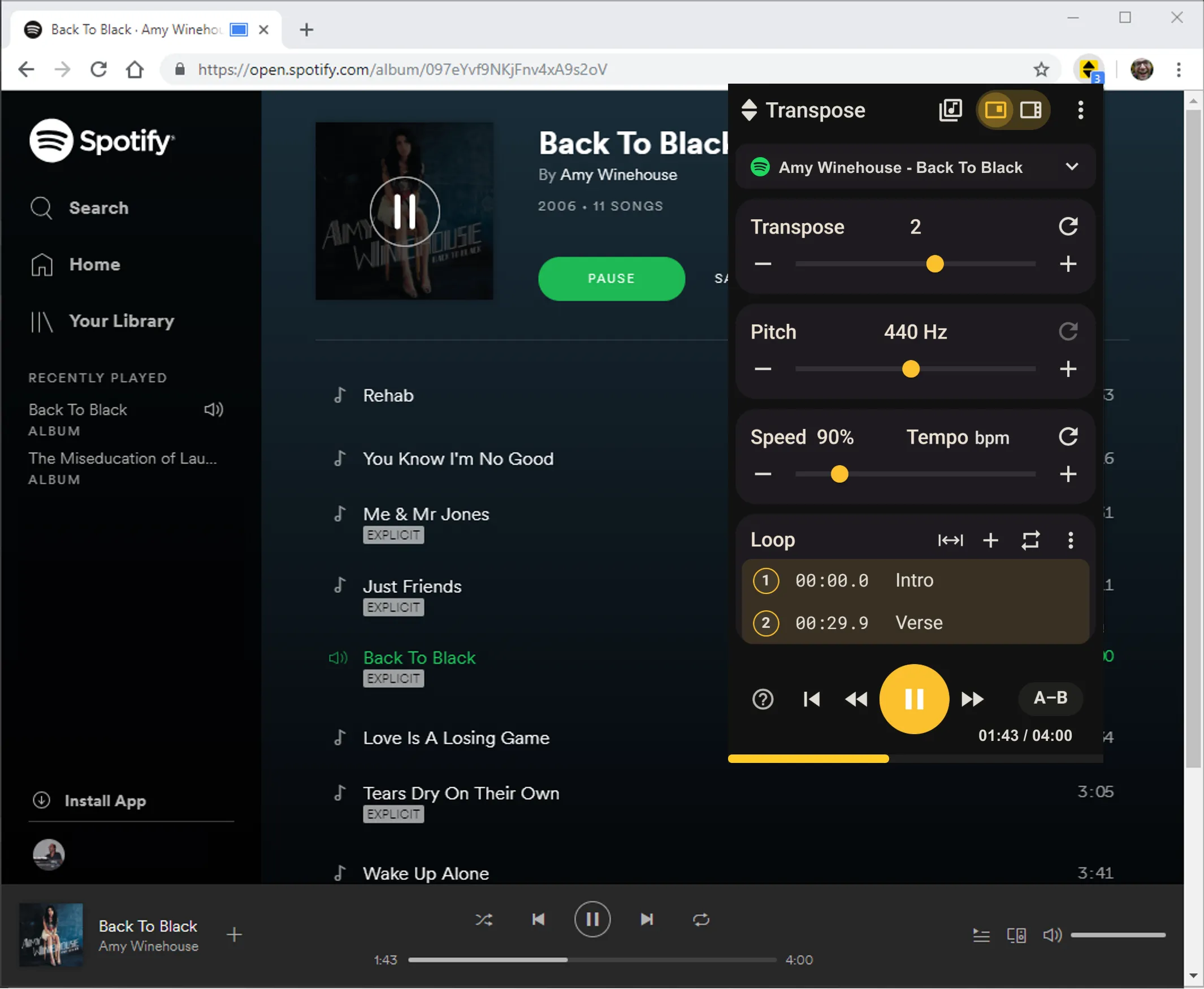Click the yellow Transpose progress bar
This screenshot has width=1204, height=989.
[915, 759]
